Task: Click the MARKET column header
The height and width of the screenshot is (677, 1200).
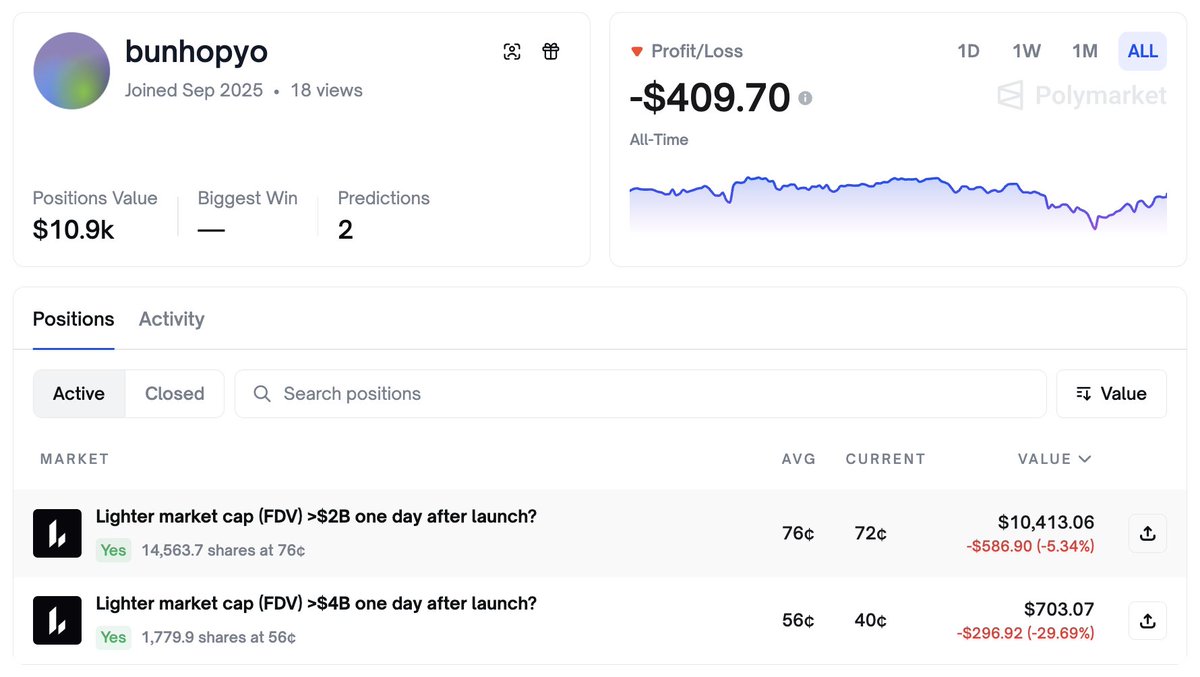Action: 74,459
